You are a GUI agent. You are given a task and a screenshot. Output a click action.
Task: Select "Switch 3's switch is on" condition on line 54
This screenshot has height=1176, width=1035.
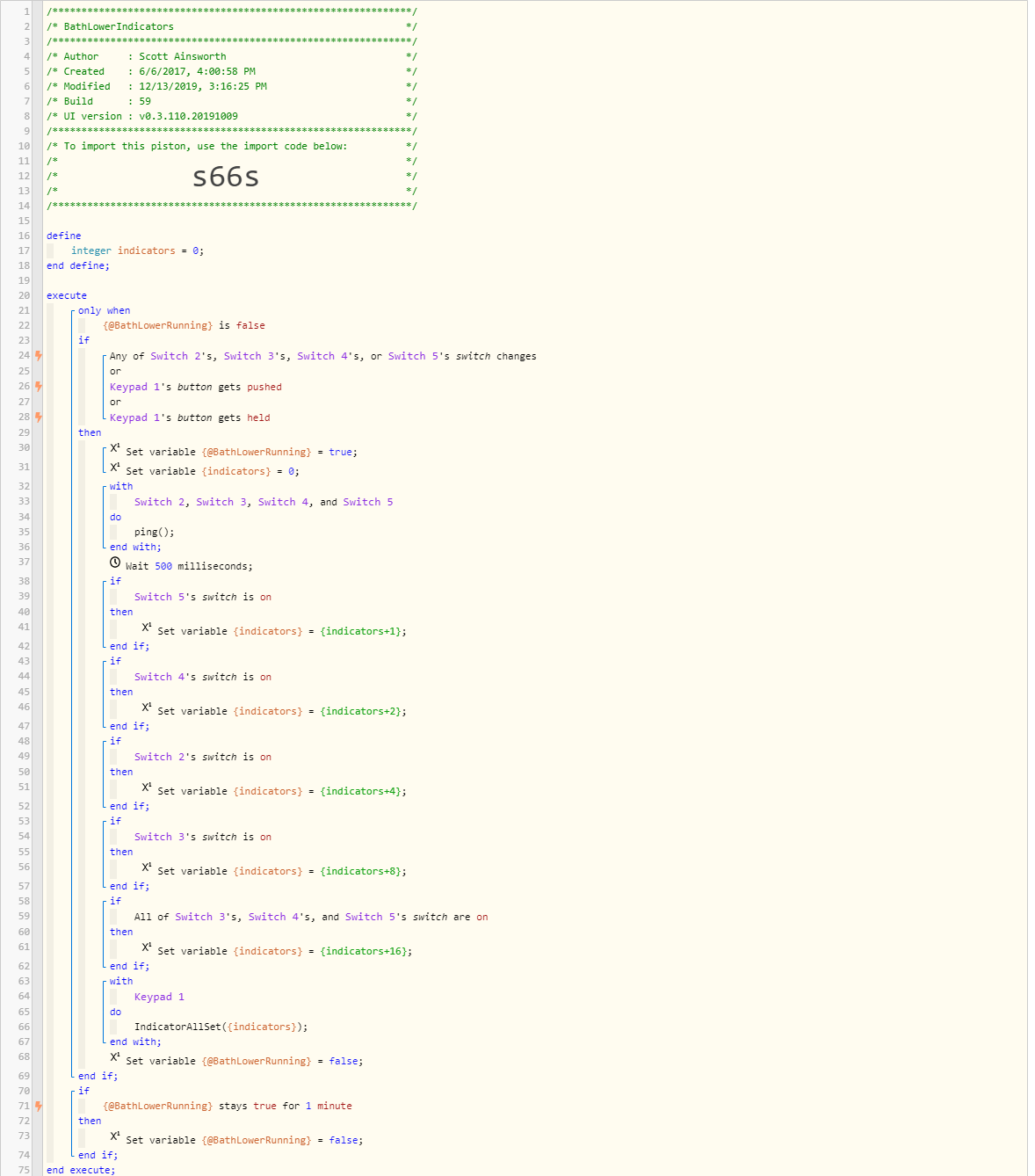[203, 837]
